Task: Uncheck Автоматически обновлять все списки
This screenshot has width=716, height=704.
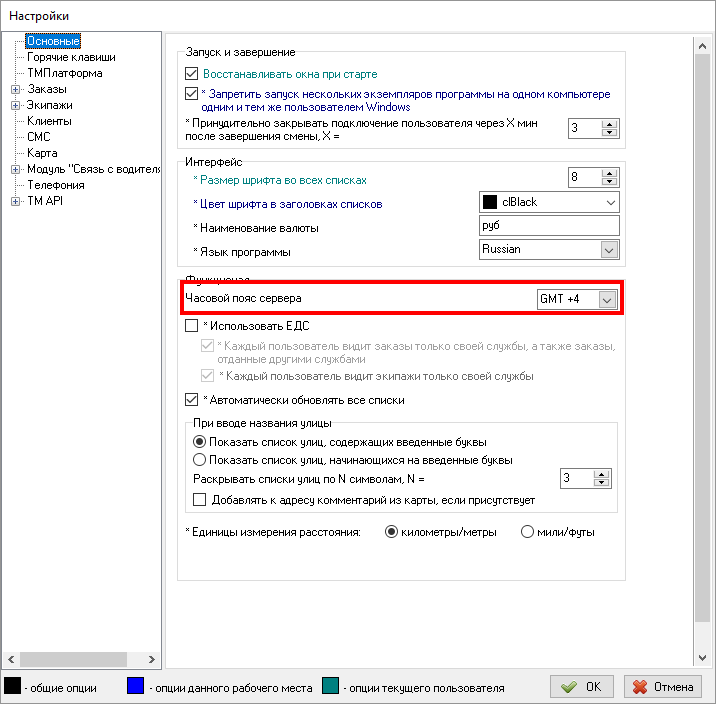Action: coord(193,400)
